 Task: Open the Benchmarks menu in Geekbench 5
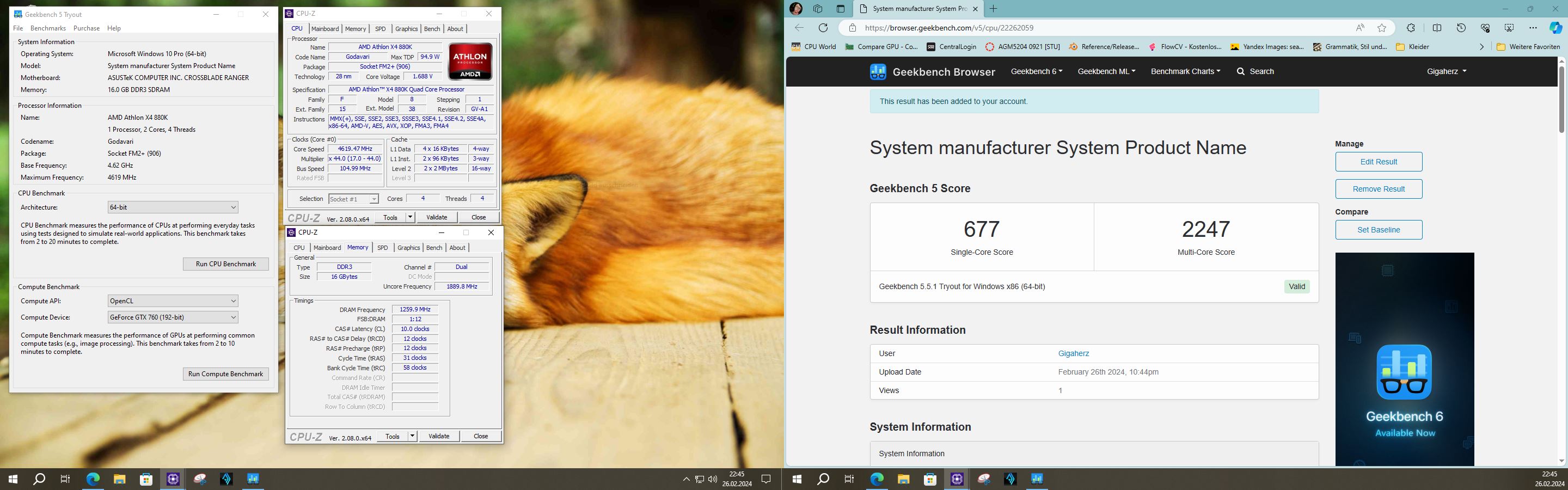tap(47, 28)
